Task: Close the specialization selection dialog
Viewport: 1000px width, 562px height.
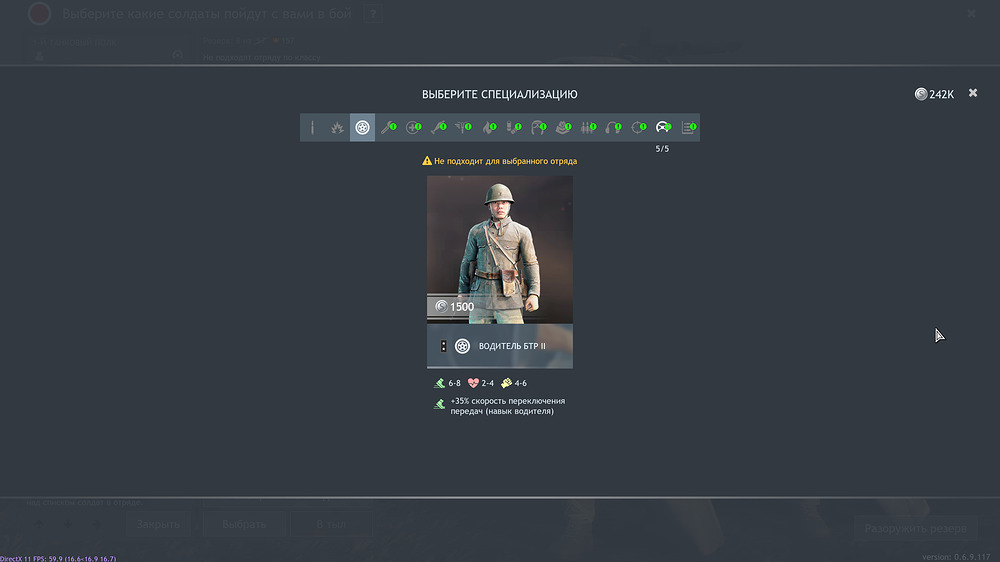Action: [x=972, y=94]
